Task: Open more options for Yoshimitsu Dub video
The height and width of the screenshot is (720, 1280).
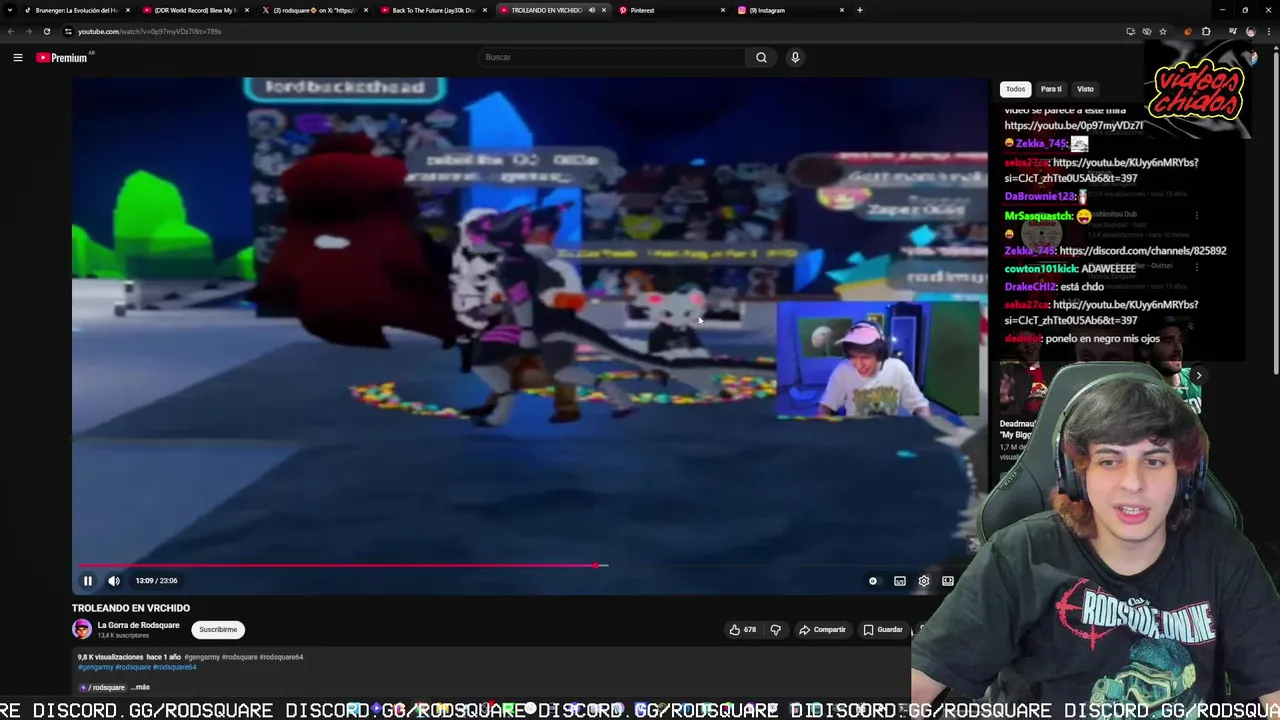Action: [1197, 215]
